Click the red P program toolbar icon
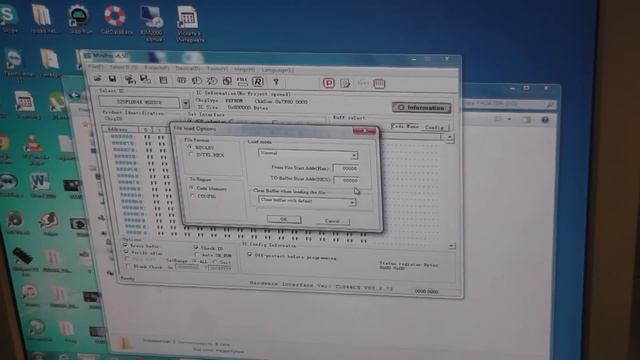Image resolution: width=640 pixels, height=360 pixels. pos(329,83)
